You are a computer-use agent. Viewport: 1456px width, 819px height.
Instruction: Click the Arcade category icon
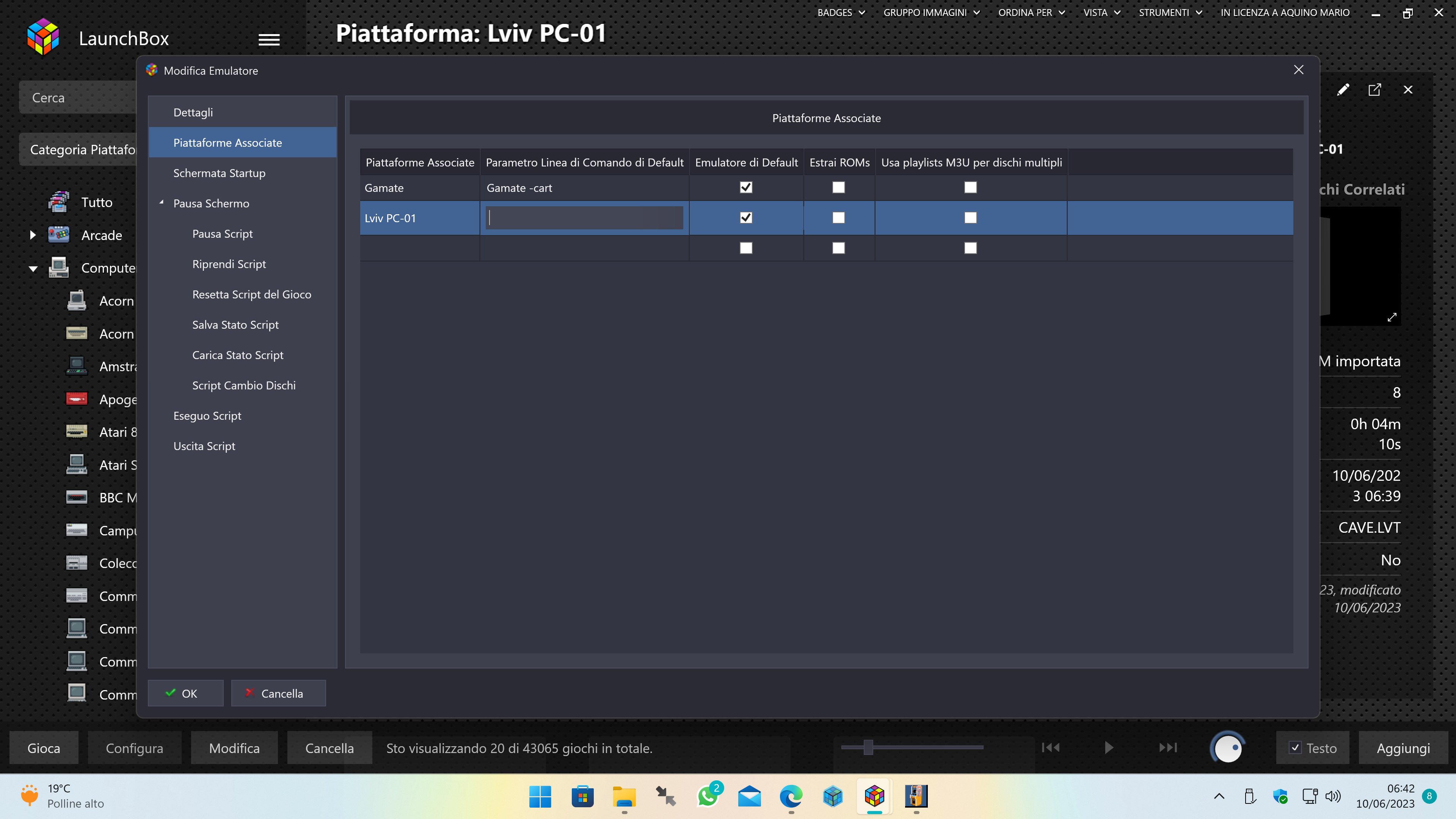pyautogui.click(x=59, y=235)
